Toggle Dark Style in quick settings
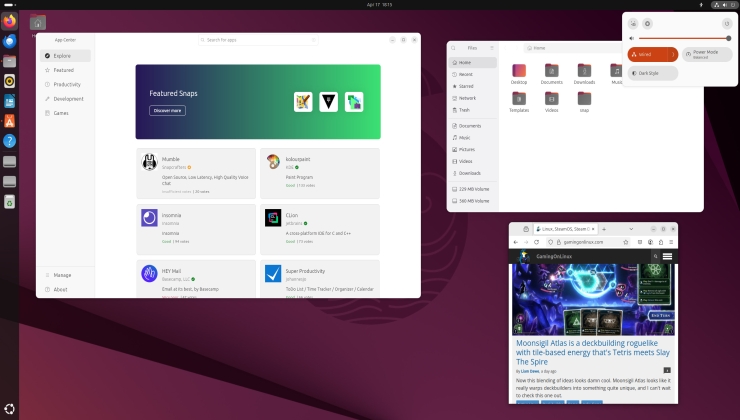This screenshot has width=740, height=420. pyautogui.click(x=652, y=73)
